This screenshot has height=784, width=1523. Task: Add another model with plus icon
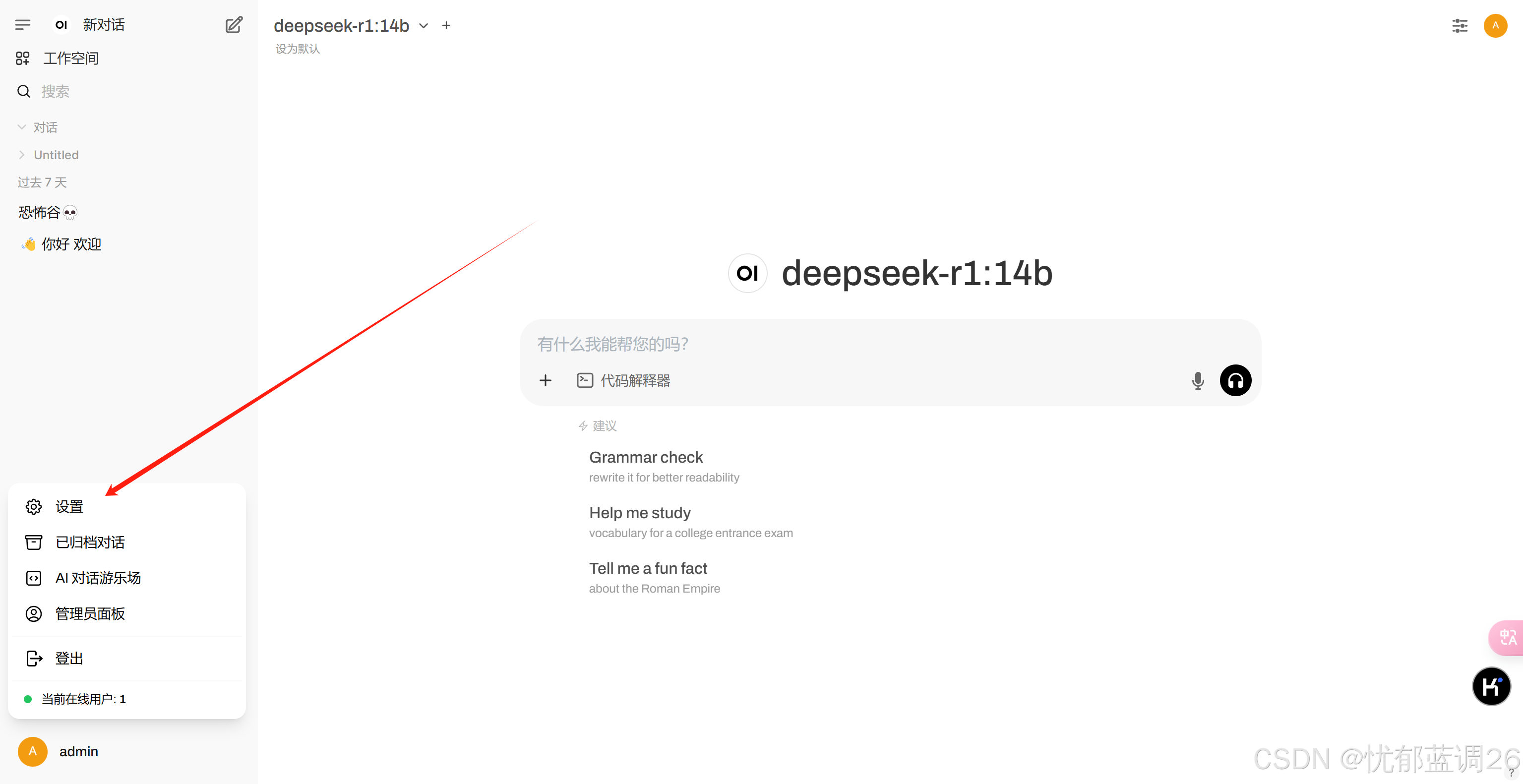pos(446,25)
